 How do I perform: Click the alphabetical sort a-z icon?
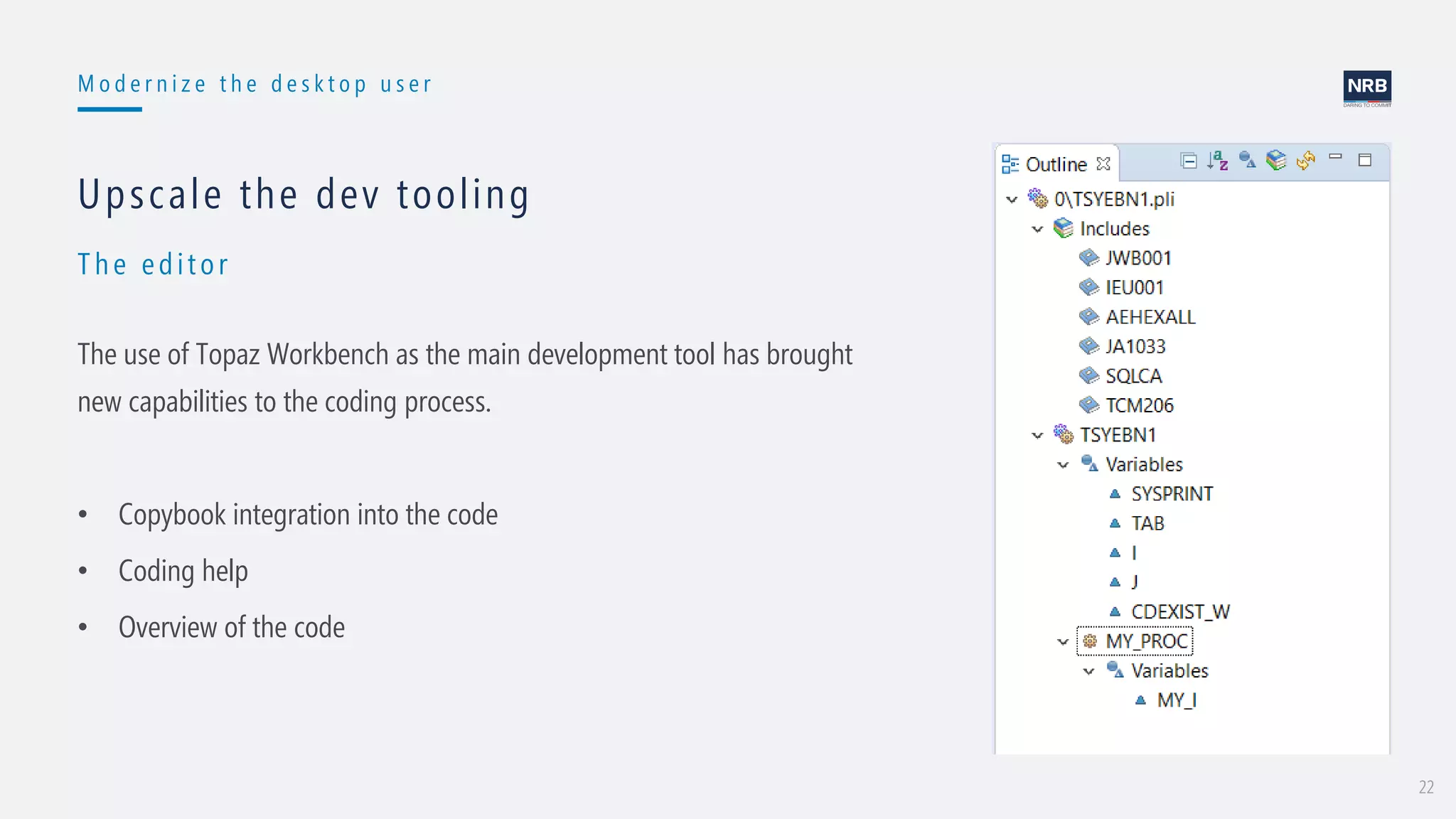[1217, 161]
